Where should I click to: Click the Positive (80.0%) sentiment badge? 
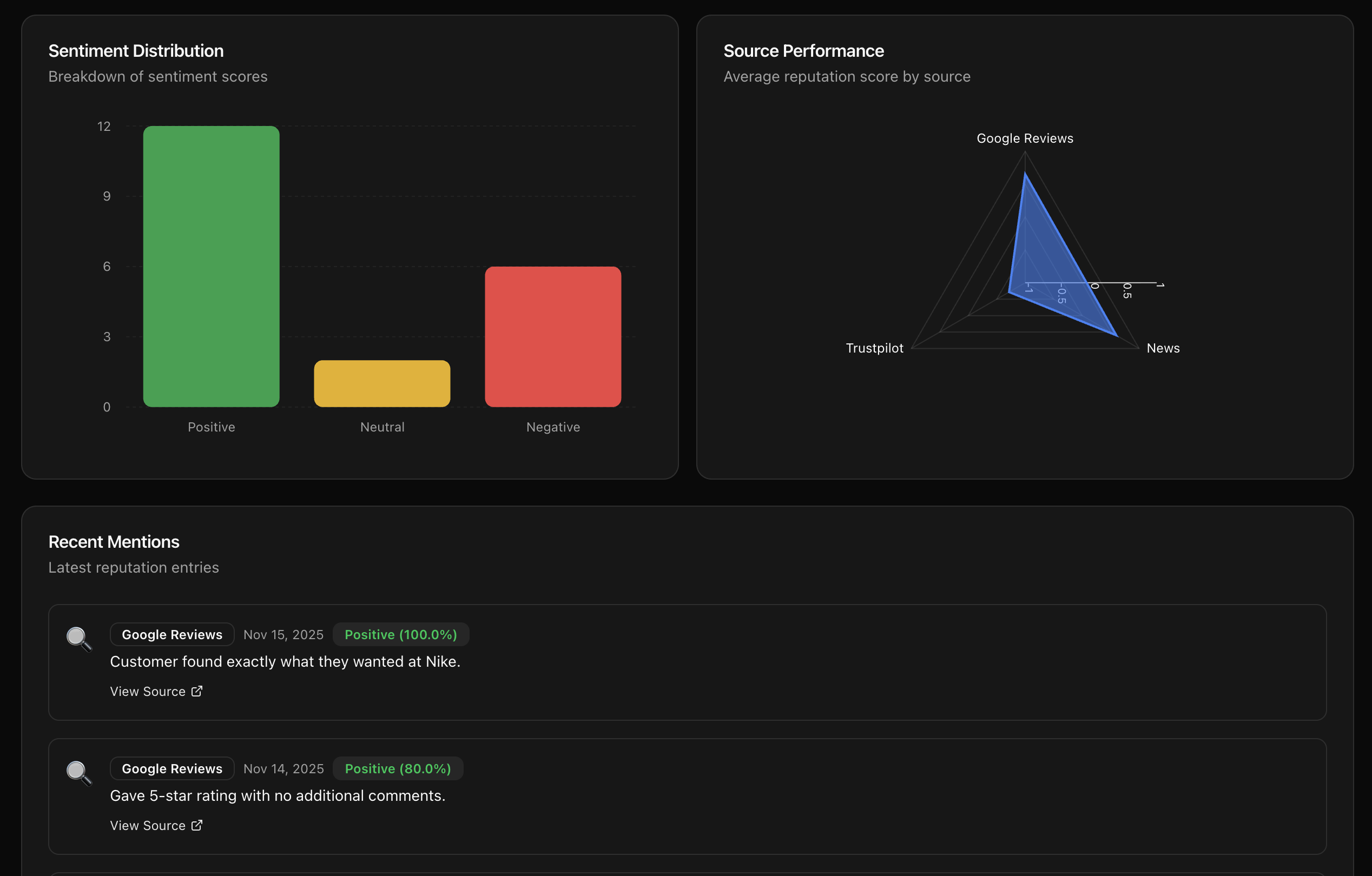tap(398, 768)
